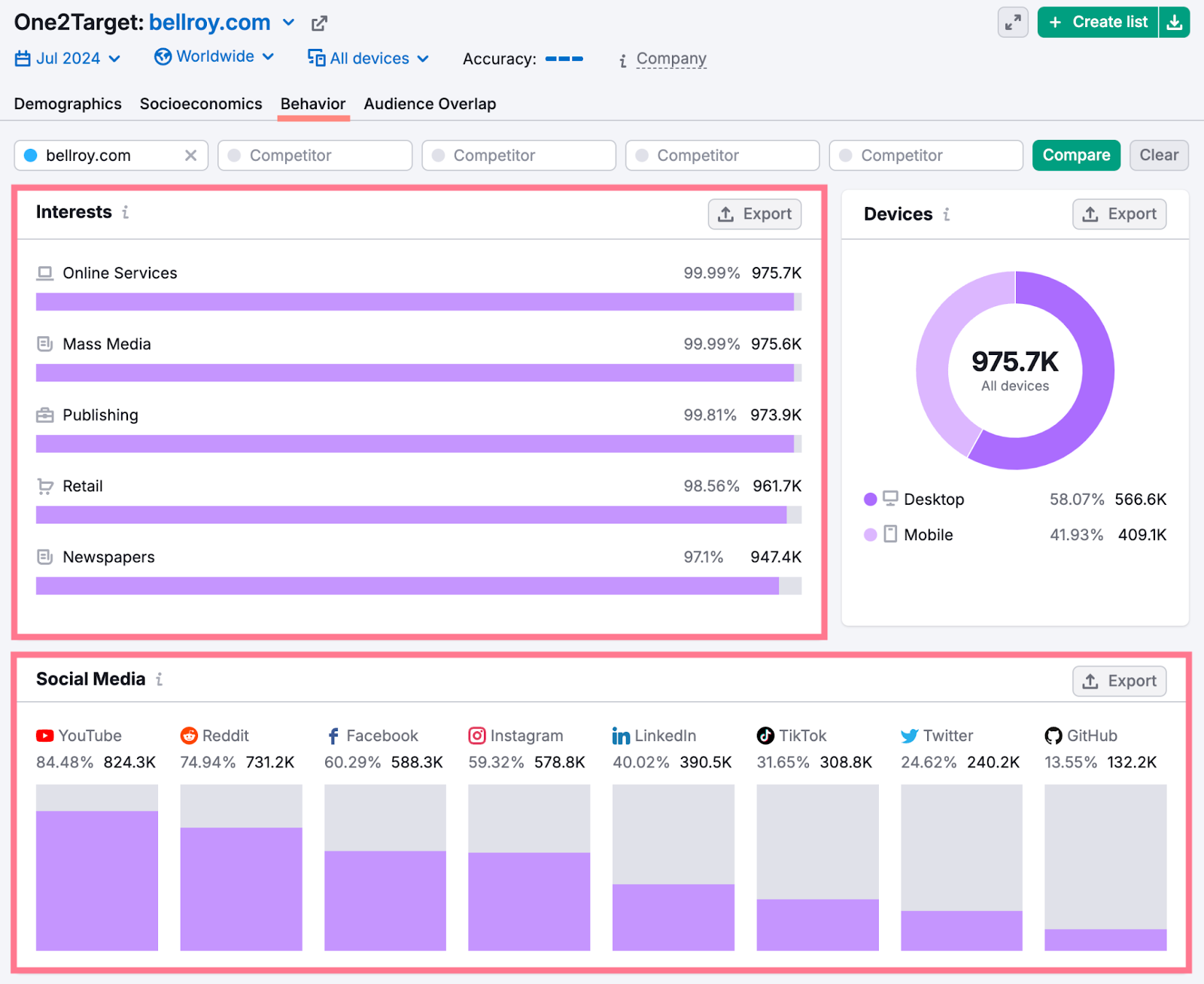This screenshot has width=1204, height=984.
Task: Switch to the Socioeconomics tab
Action: (201, 104)
